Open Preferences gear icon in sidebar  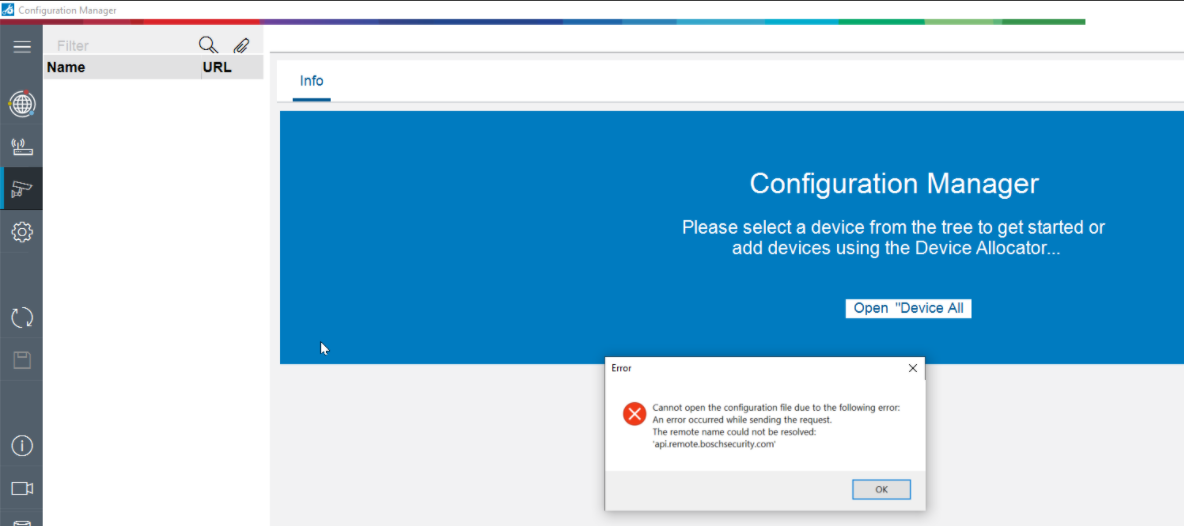pyautogui.click(x=22, y=232)
